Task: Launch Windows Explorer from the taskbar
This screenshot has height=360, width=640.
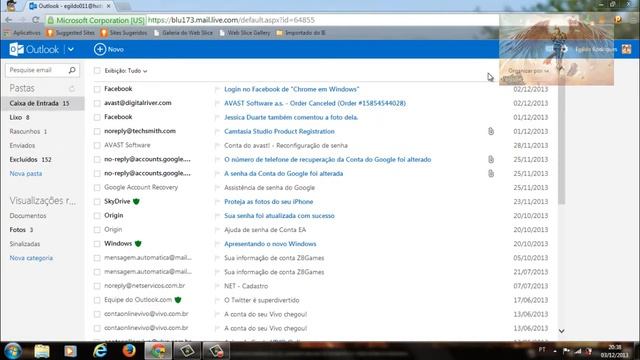Action: pyautogui.click(x=42, y=351)
